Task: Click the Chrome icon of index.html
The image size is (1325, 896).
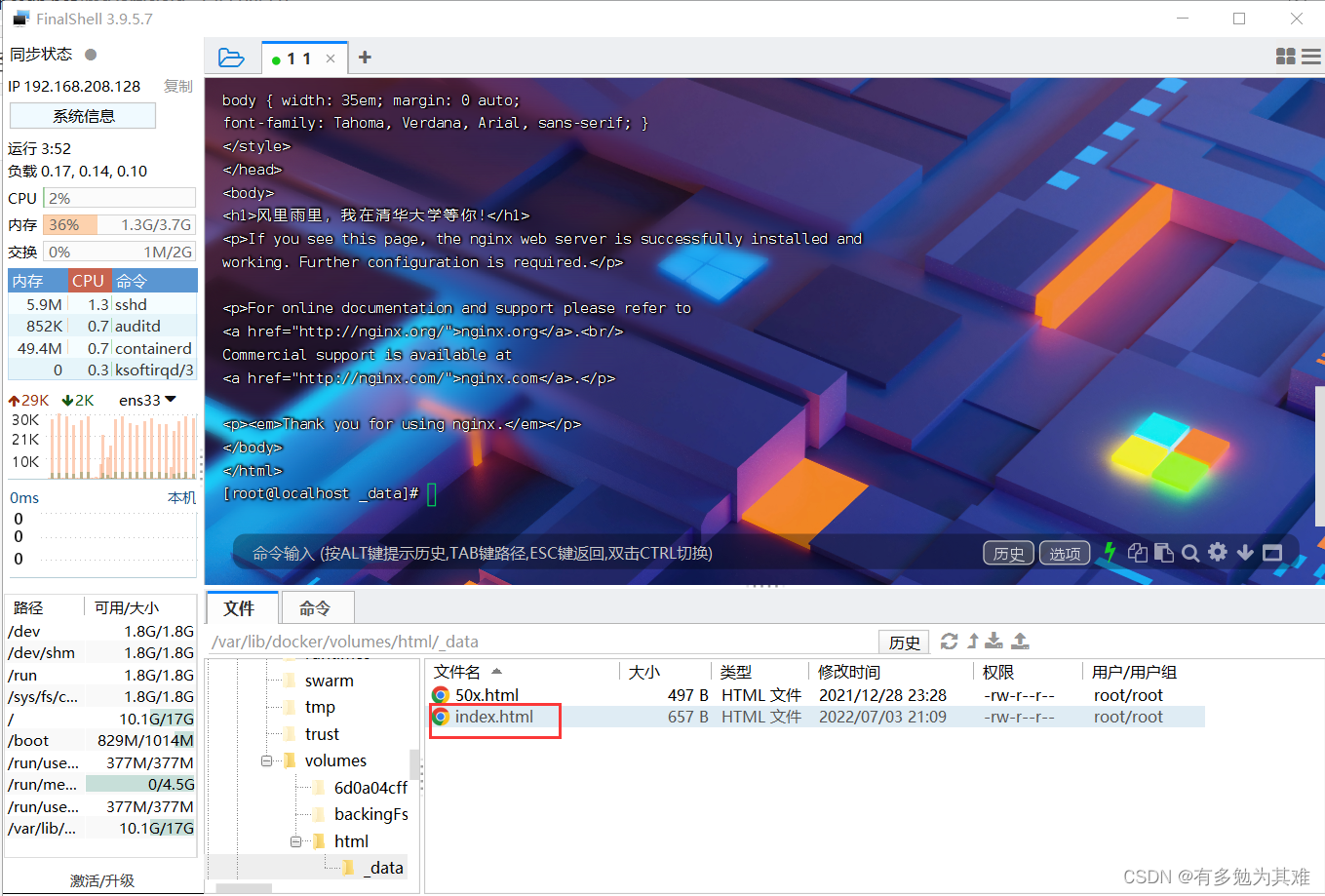Action: pyautogui.click(x=441, y=717)
